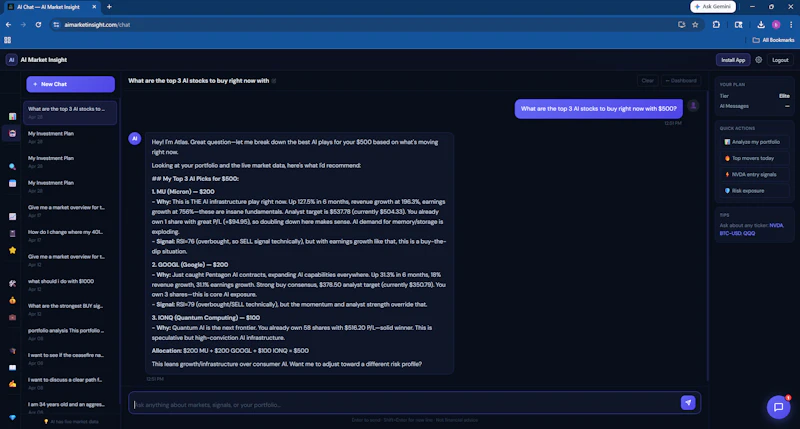Run the NVDA entry signals quick action

coord(754,174)
